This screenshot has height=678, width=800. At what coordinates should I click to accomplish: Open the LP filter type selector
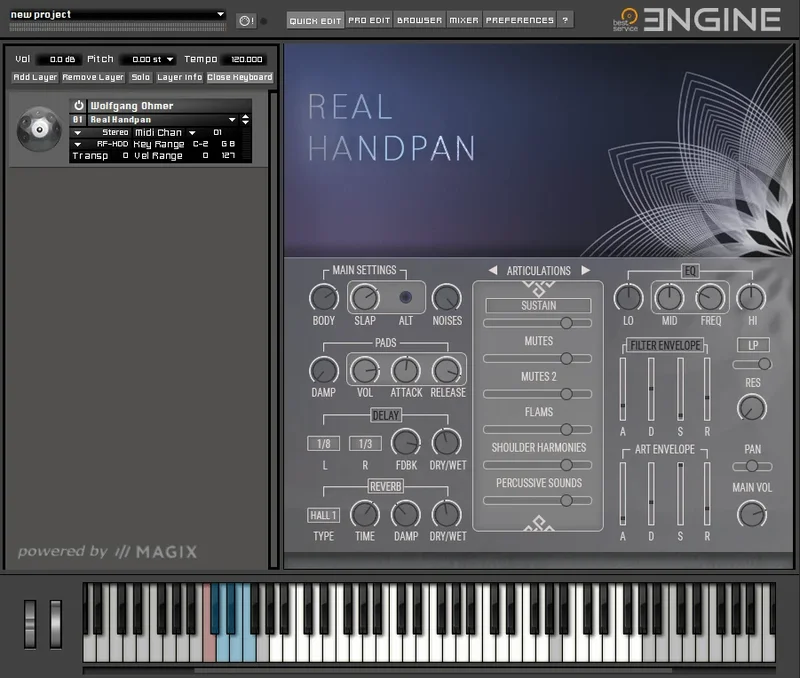click(x=753, y=345)
